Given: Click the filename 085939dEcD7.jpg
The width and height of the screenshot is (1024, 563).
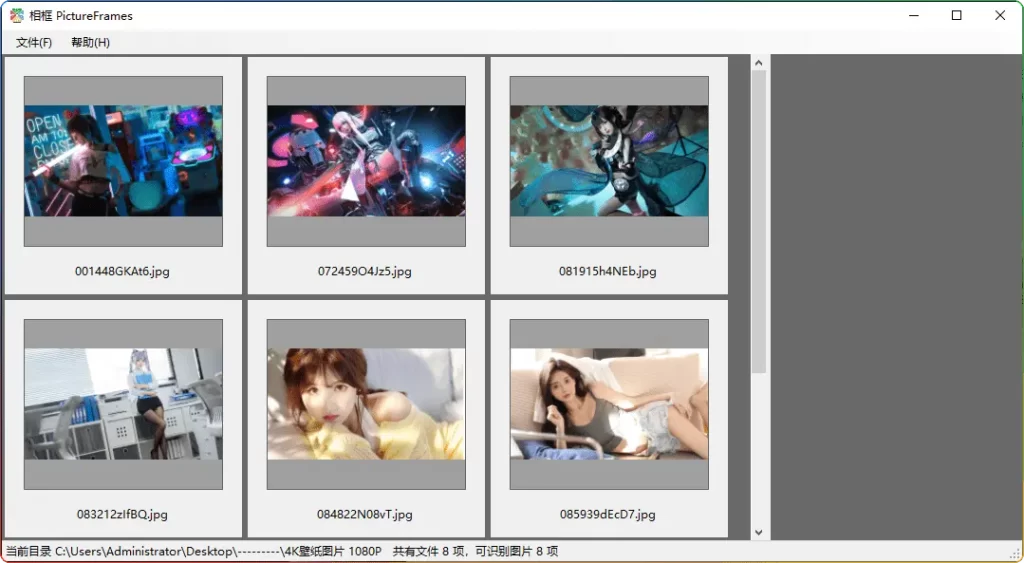Looking at the screenshot, I should click(608, 515).
